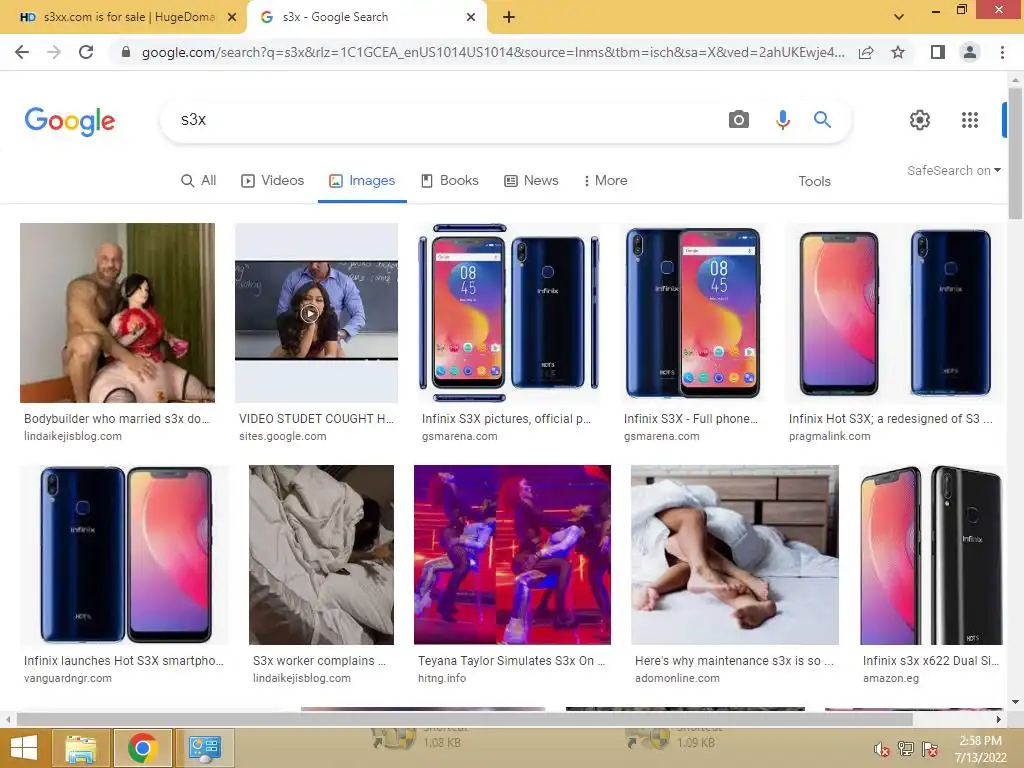Share this page using the share icon
Image resolution: width=1024 pixels, height=768 pixels.
[x=866, y=52]
